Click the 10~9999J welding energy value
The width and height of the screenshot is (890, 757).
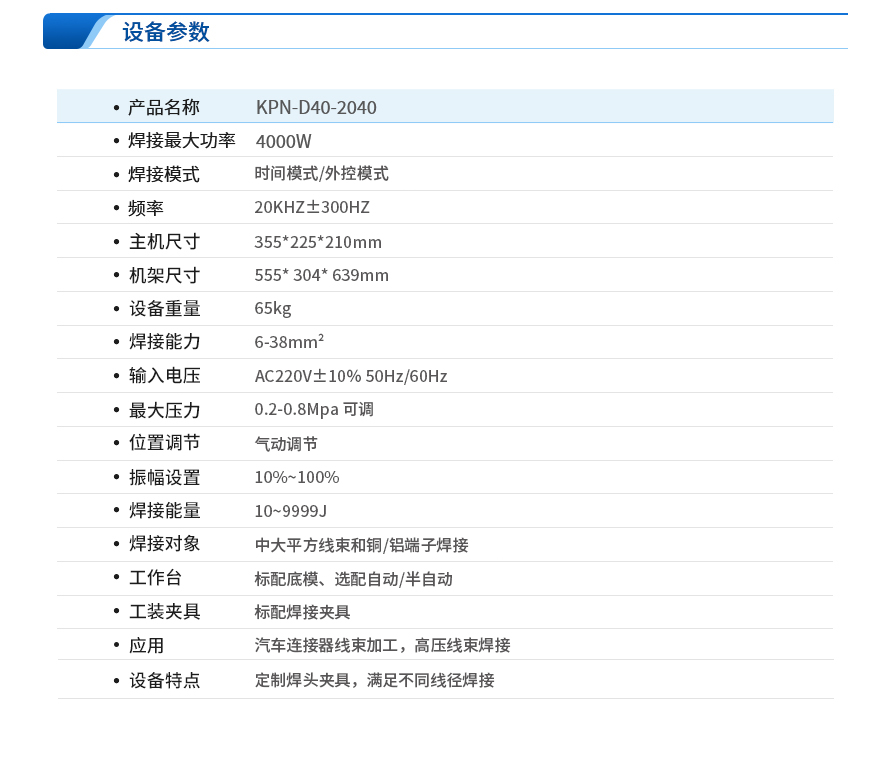[x=291, y=511]
